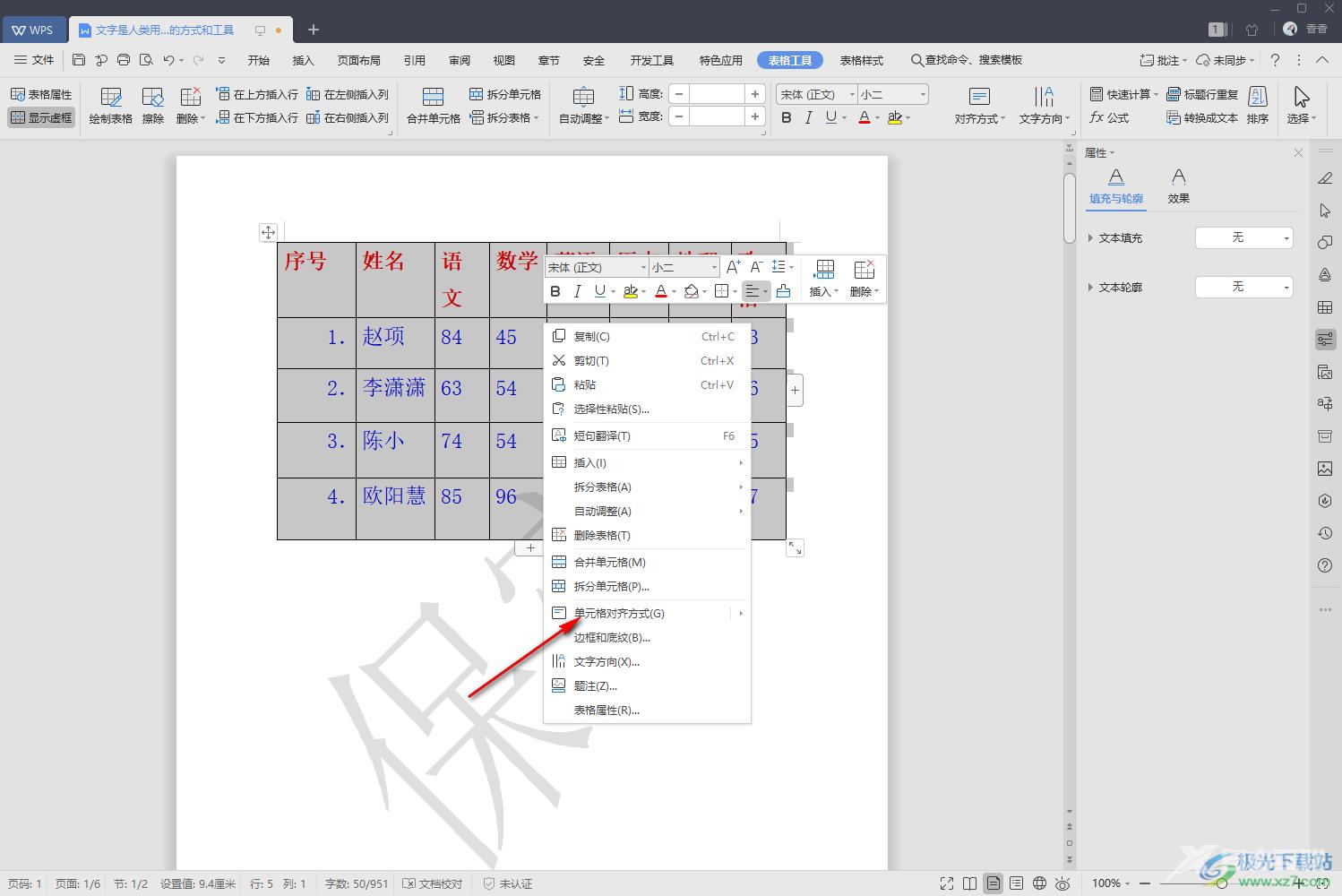Viewport: 1342px width, 896px height.
Task: Open Text Outline (文本轮廓) dropdown showing 无
Action: (x=1244, y=287)
